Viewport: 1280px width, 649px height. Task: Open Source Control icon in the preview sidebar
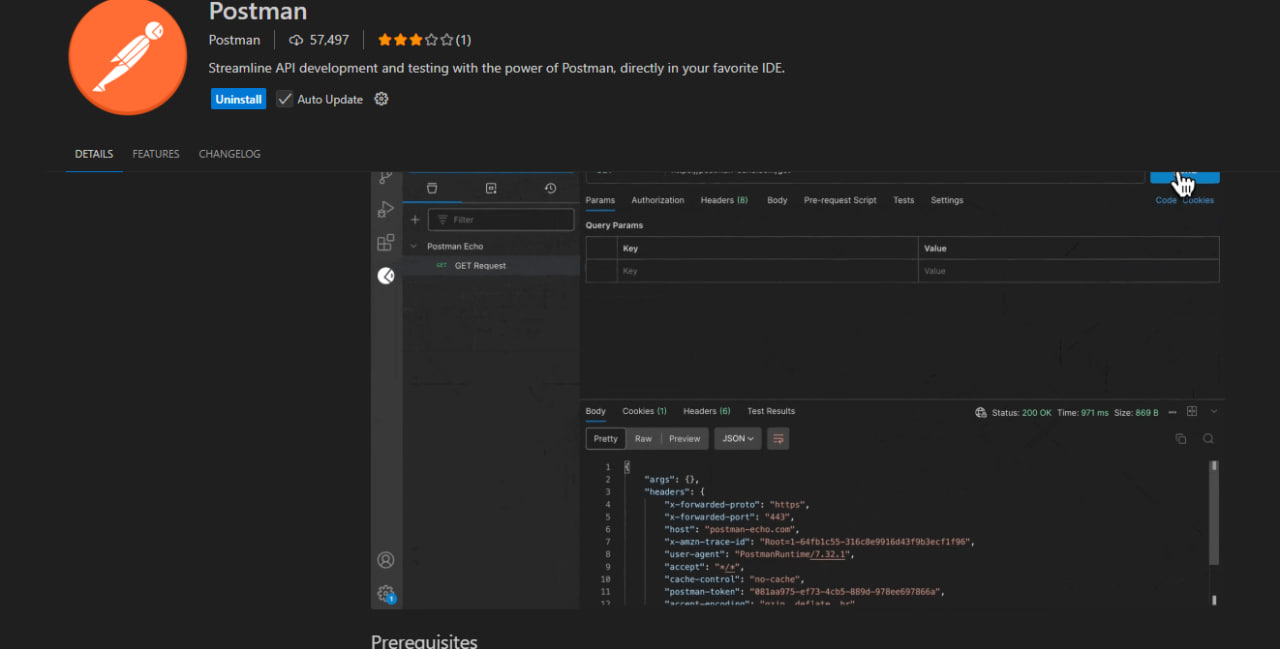tap(386, 177)
